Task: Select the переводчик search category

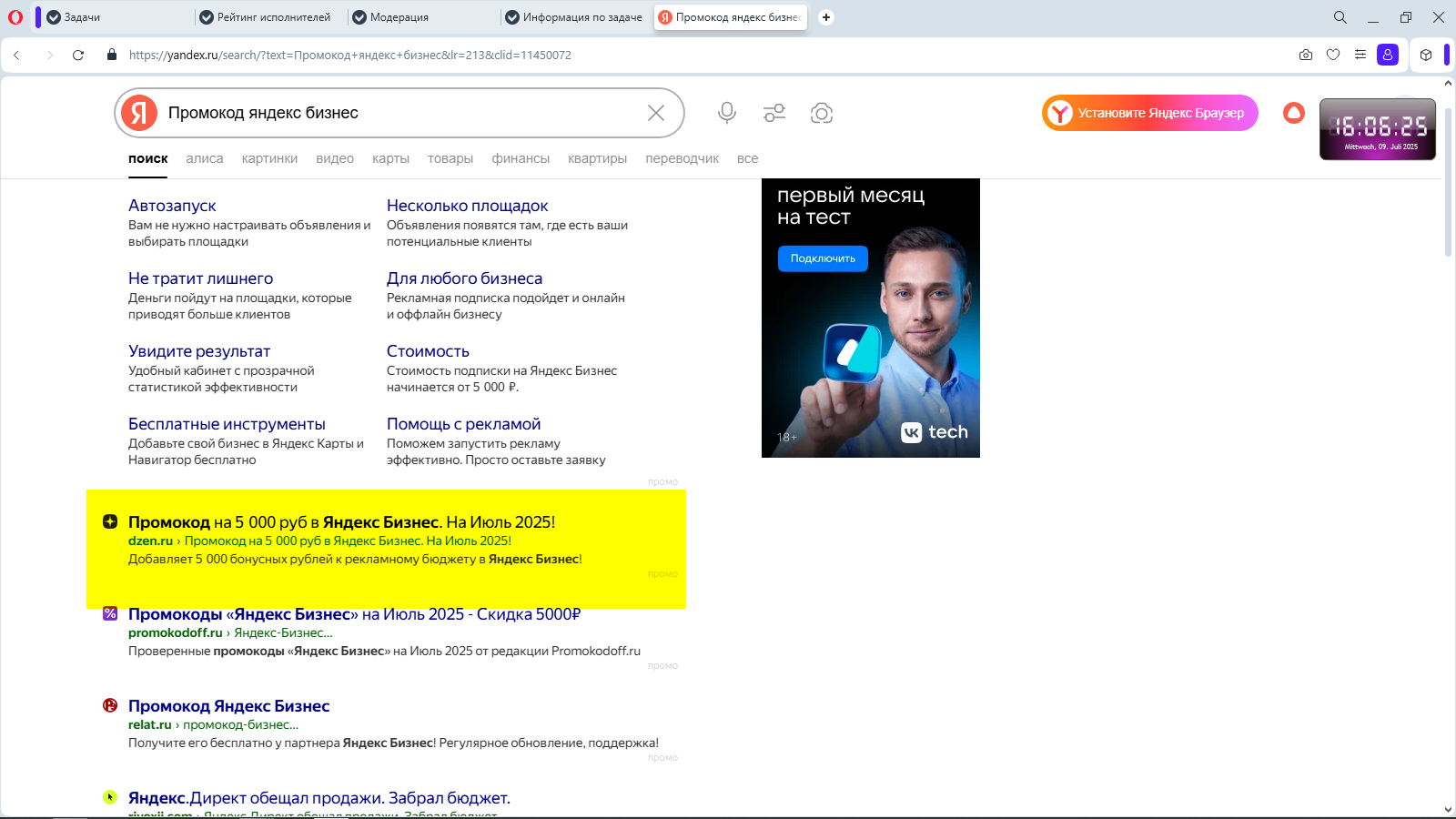Action: tap(682, 158)
